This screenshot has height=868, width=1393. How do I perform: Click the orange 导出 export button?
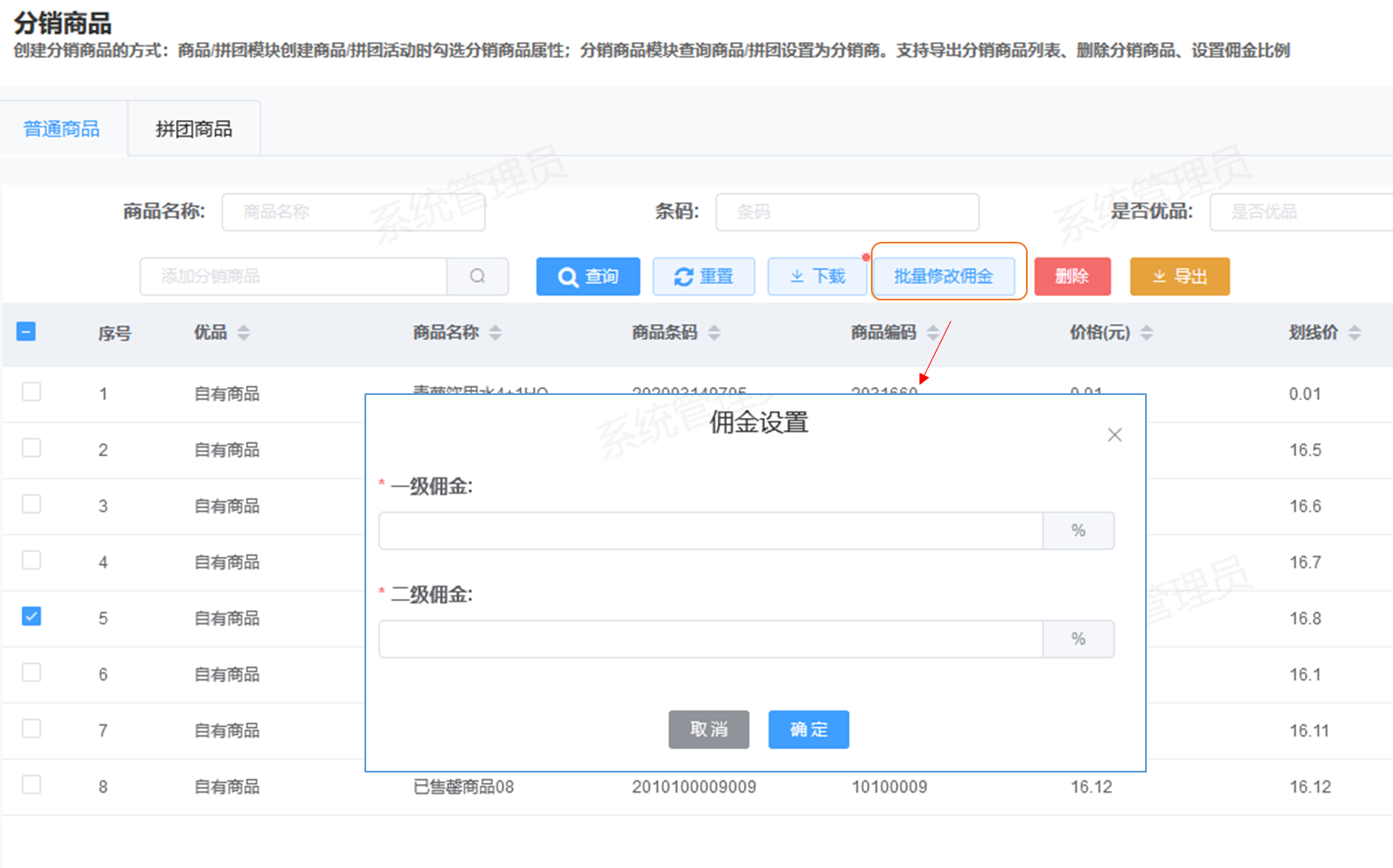[1179, 277]
